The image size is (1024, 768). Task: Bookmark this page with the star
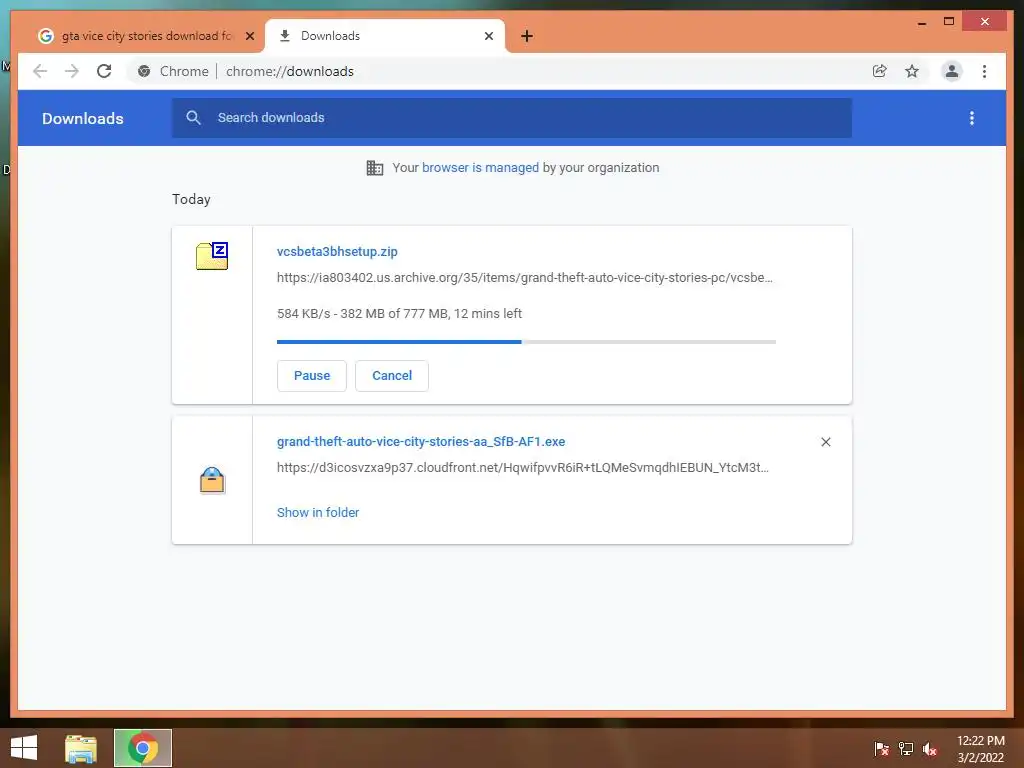click(x=912, y=71)
